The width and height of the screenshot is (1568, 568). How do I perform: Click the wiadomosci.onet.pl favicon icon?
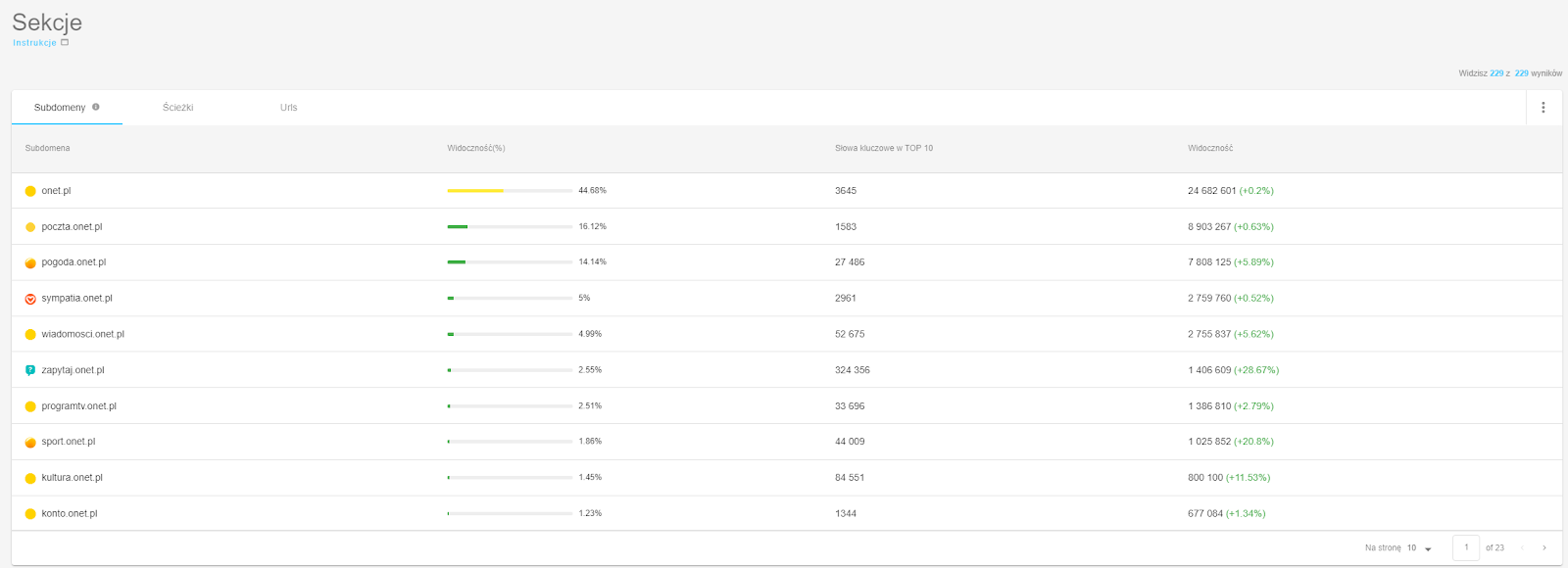coord(30,335)
